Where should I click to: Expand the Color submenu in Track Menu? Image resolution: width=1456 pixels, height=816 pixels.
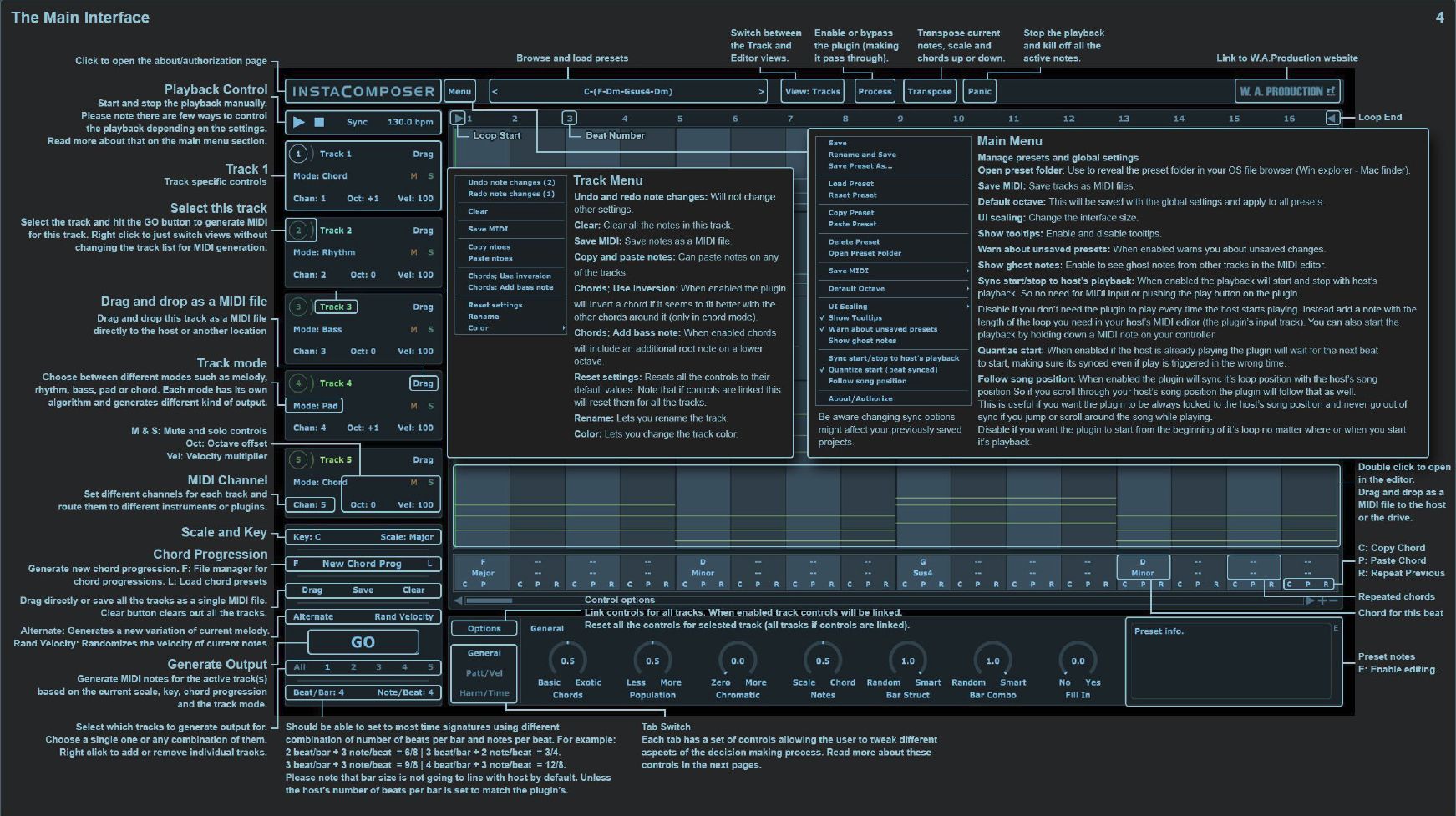click(511, 328)
